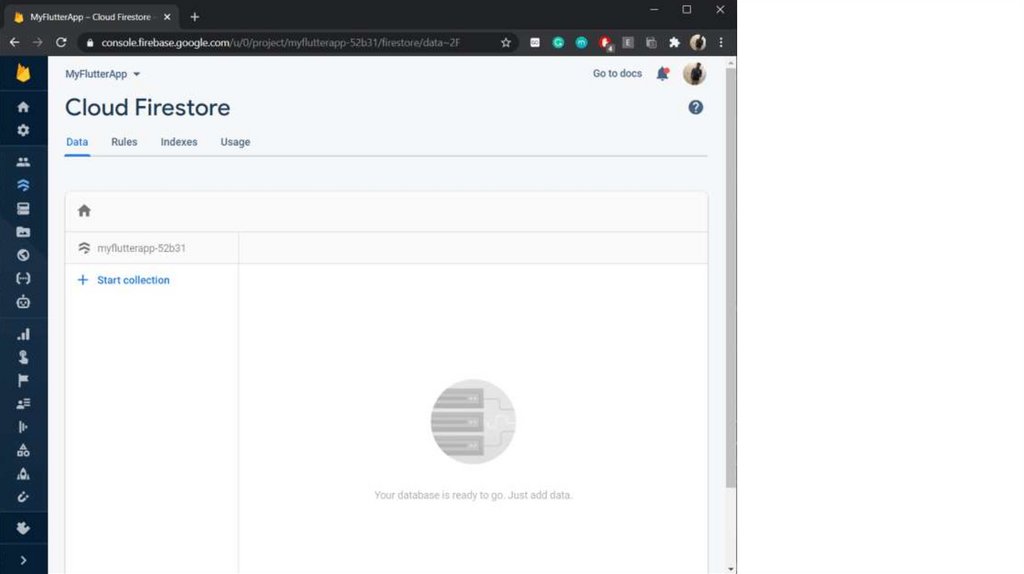Click the help question mark icon
1024x574 pixels.
[696, 108]
